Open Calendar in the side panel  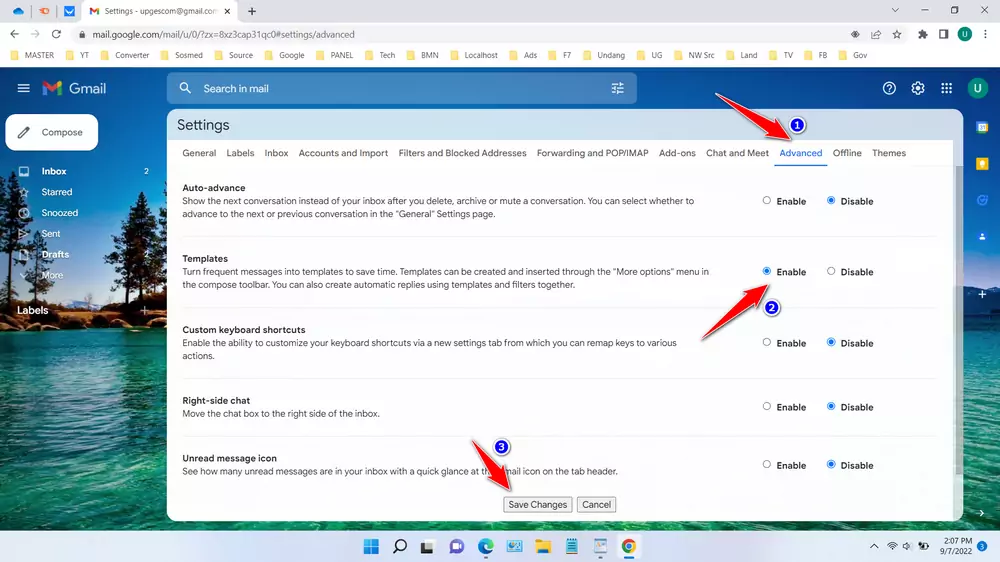pos(982,128)
